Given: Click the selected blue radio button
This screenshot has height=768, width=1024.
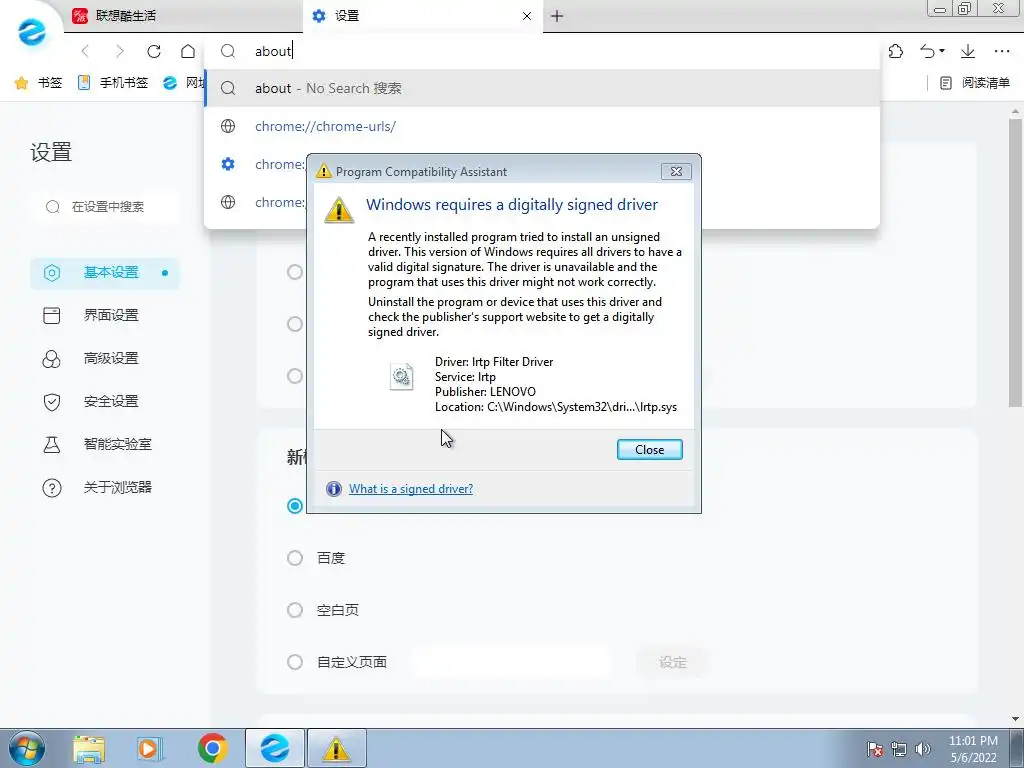Looking at the screenshot, I should tap(295, 505).
